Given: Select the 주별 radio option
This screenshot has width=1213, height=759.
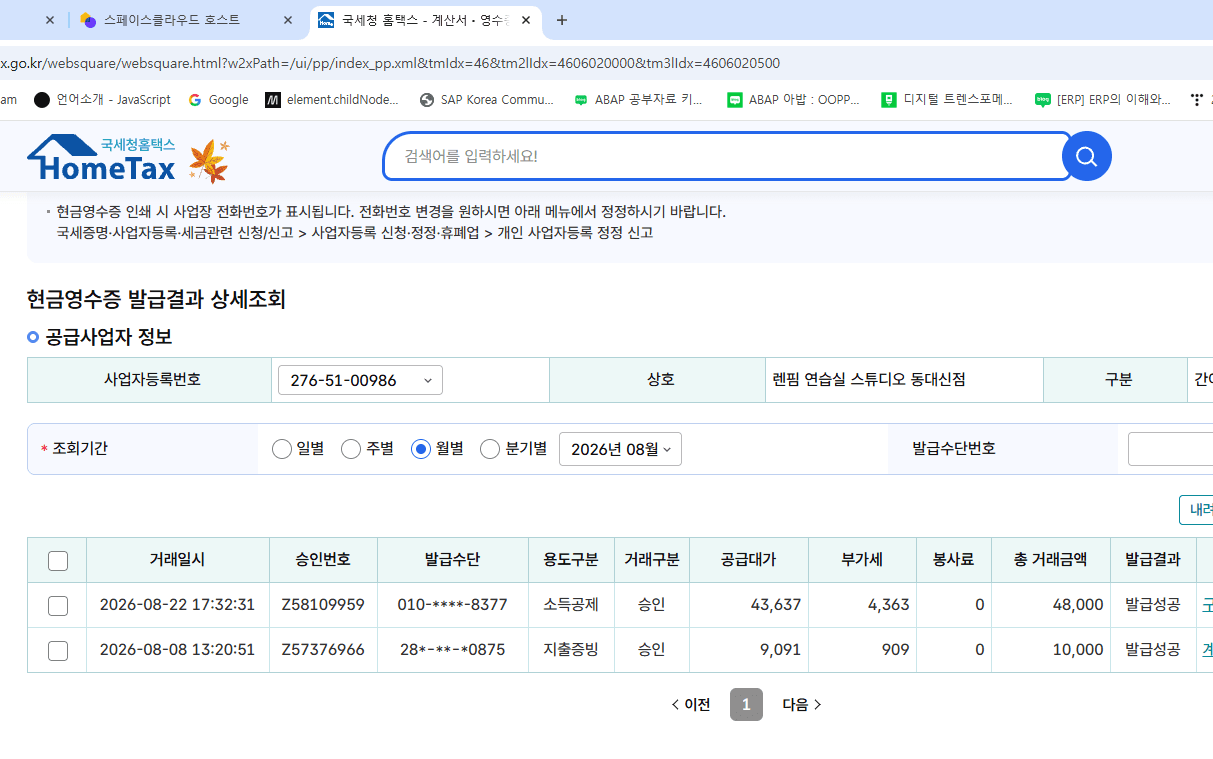Looking at the screenshot, I should (x=351, y=449).
